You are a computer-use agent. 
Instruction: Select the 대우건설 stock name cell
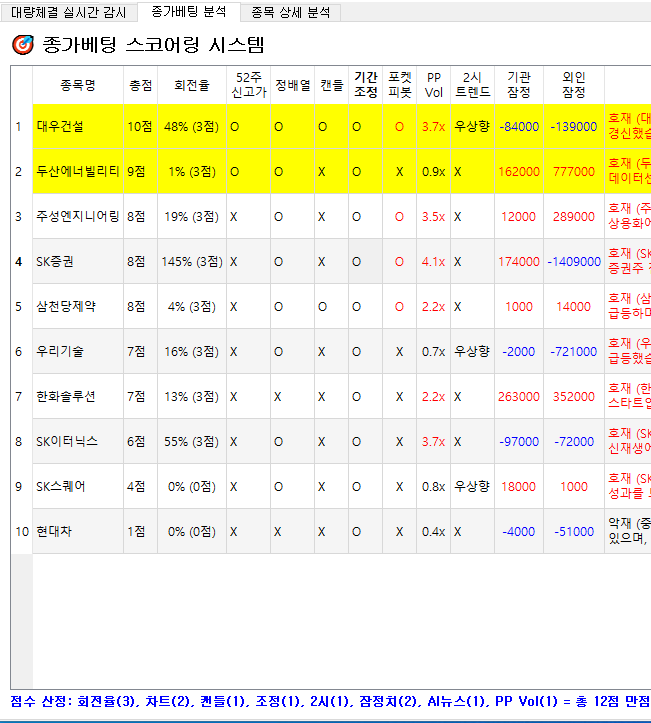[78, 126]
